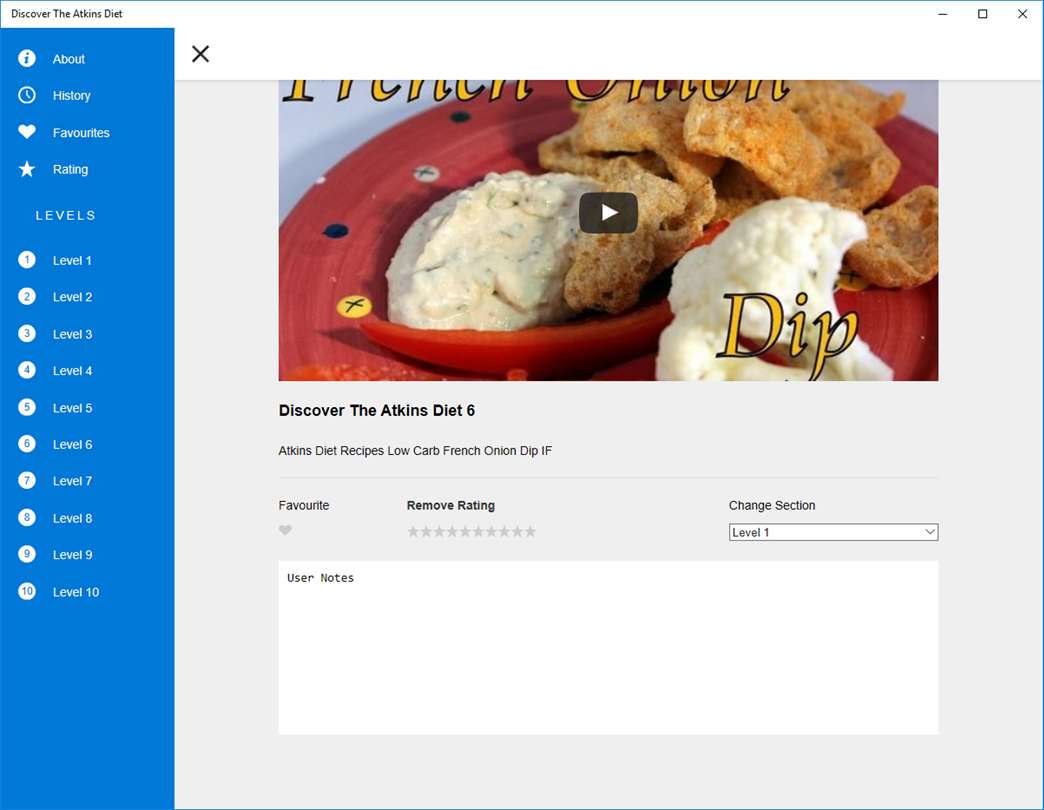This screenshot has width=1044, height=810.
Task: Close the Discover The Atkins Diet window
Action: click(x=1022, y=14)
